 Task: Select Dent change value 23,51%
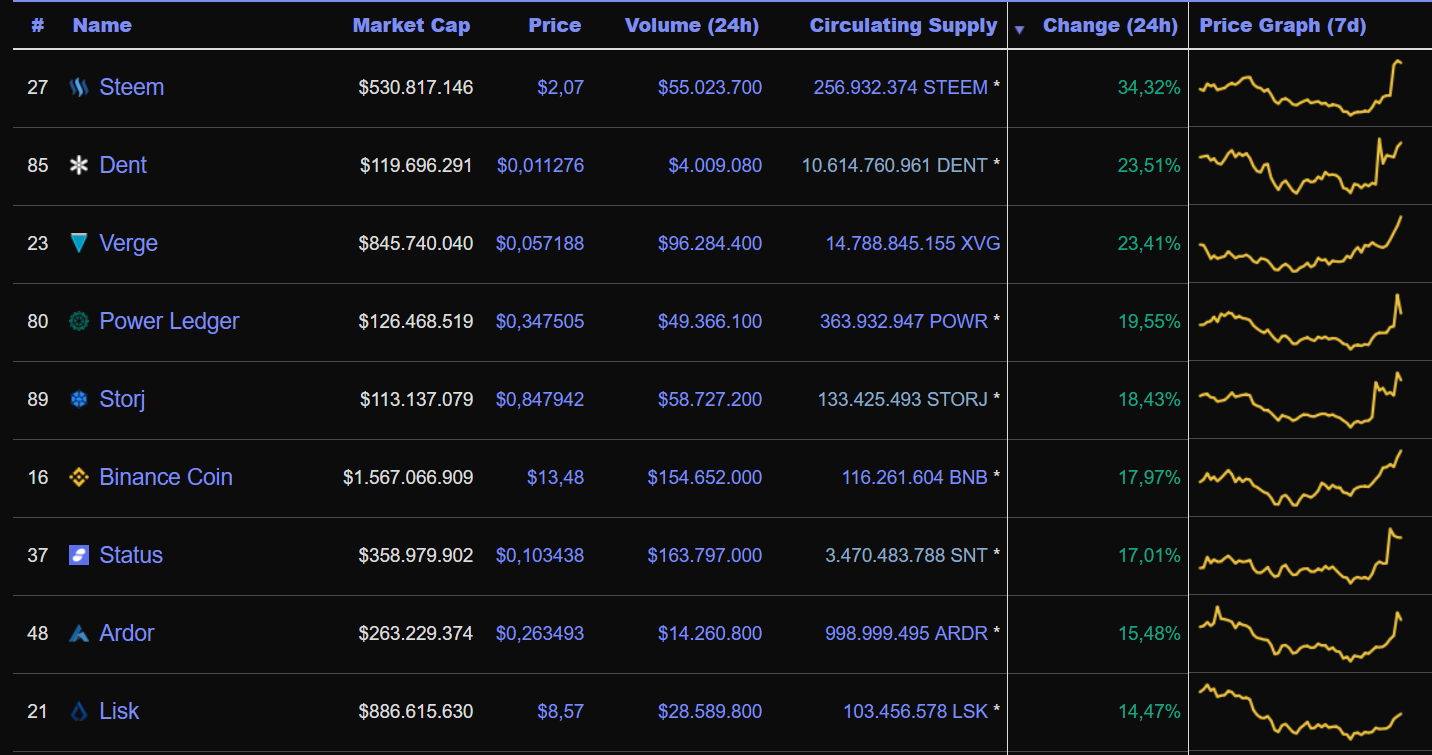[x=1149, y=166]
